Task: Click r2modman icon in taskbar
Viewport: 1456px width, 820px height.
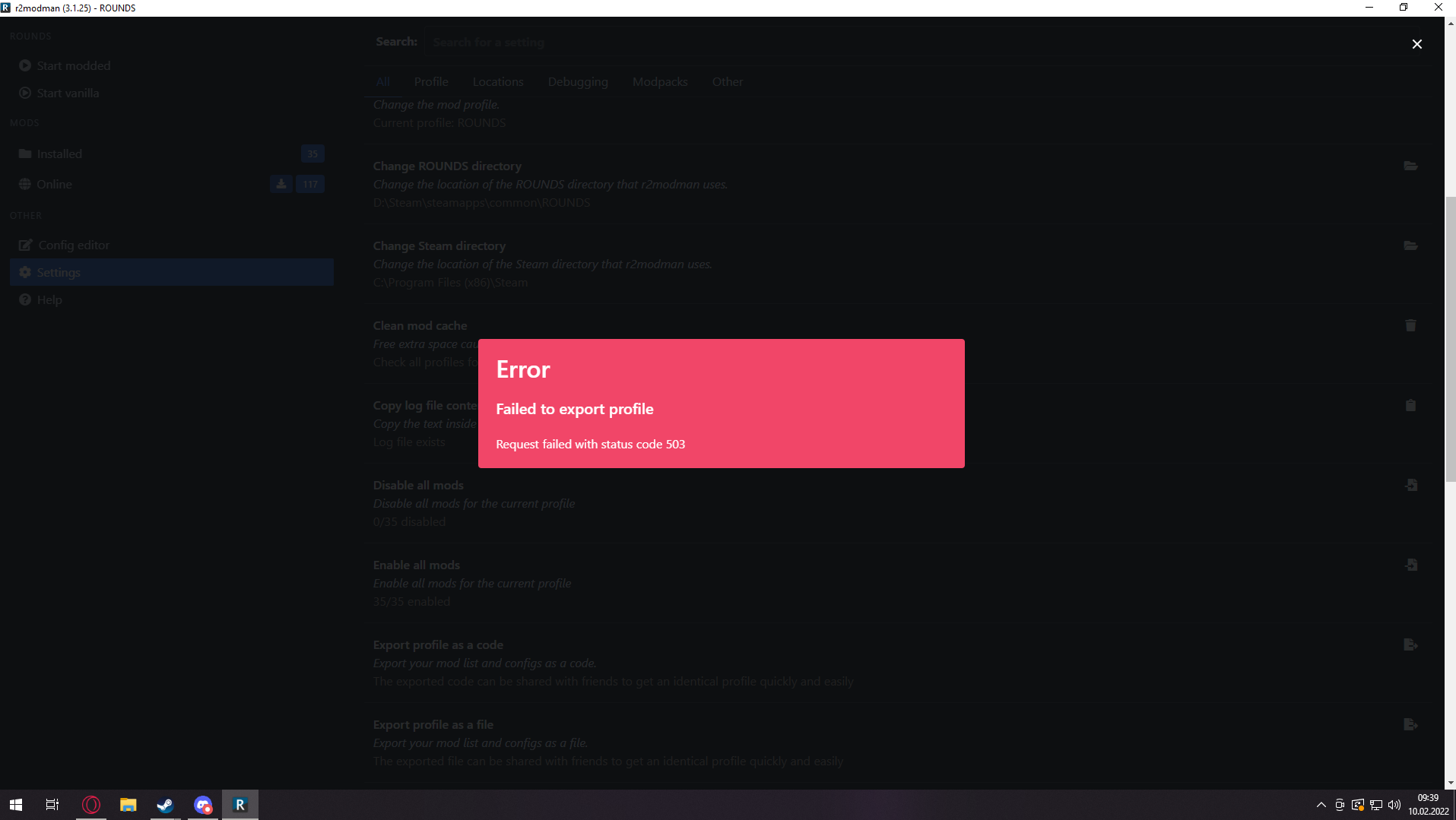Action: coord(240,805)
